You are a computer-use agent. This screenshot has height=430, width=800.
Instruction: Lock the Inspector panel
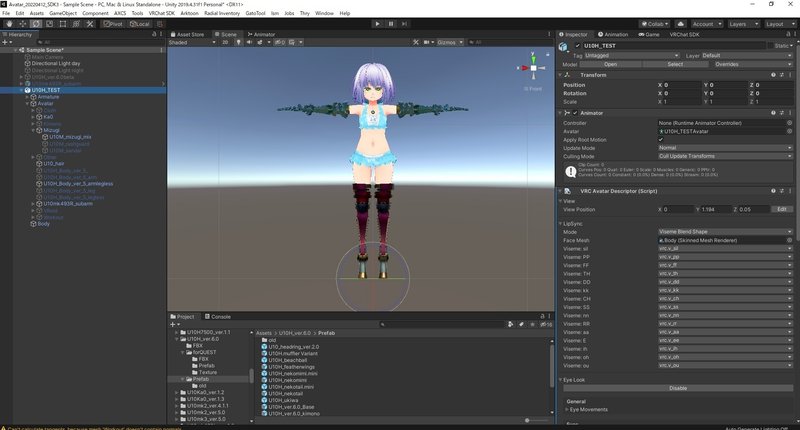[788, 34]
